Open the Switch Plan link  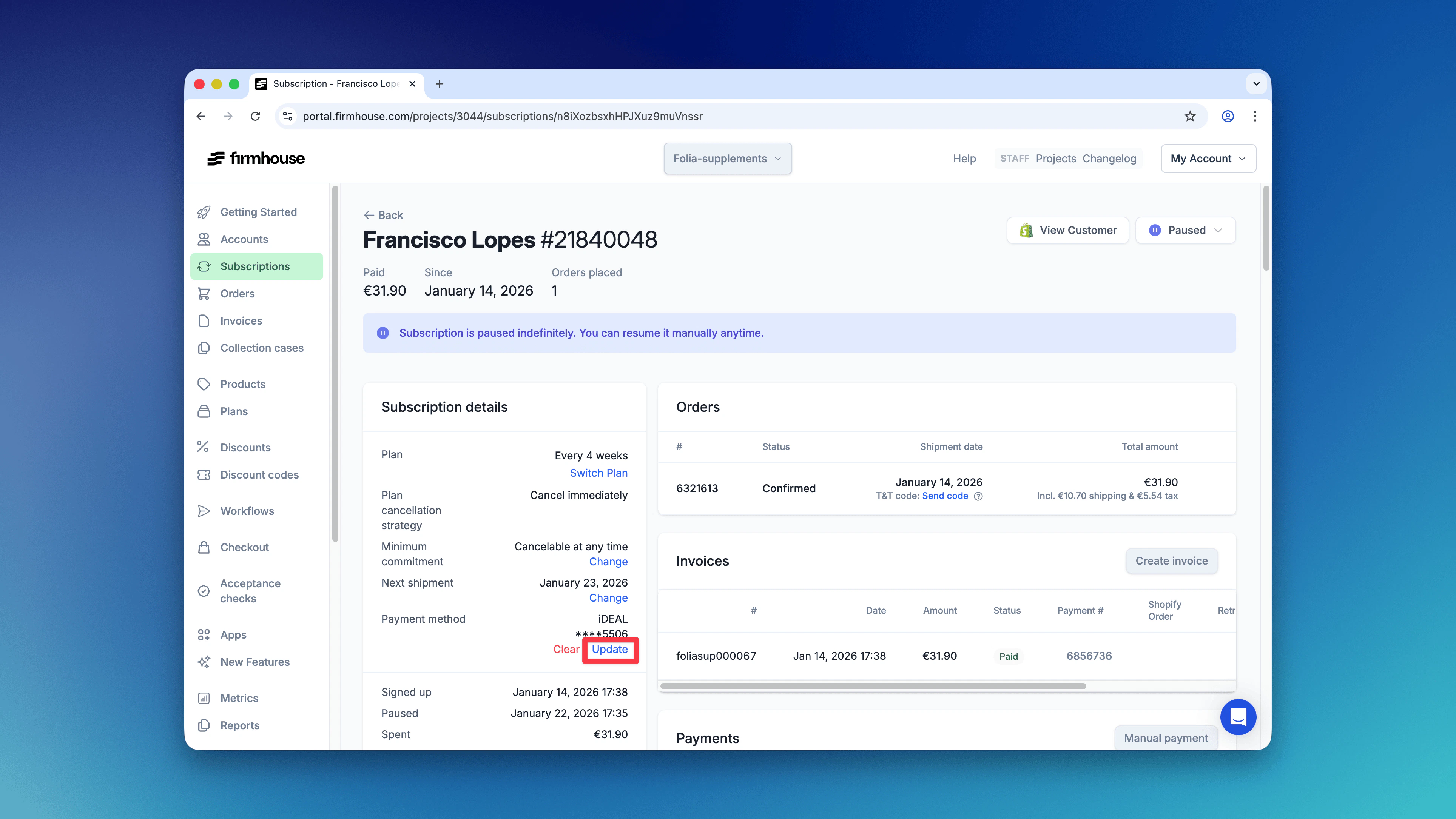598,473
